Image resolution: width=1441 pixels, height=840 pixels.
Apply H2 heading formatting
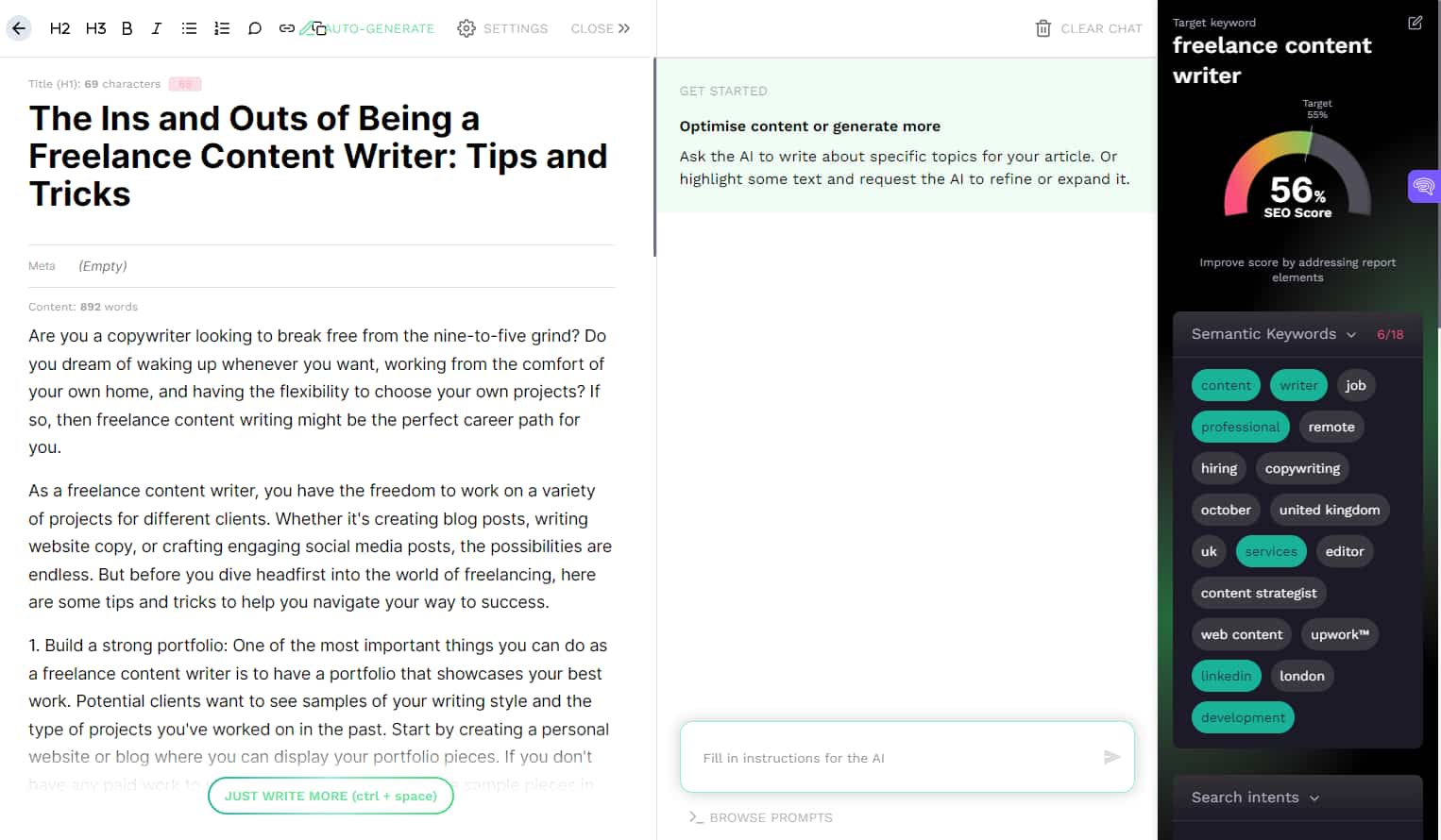click(x=59, y=28)
